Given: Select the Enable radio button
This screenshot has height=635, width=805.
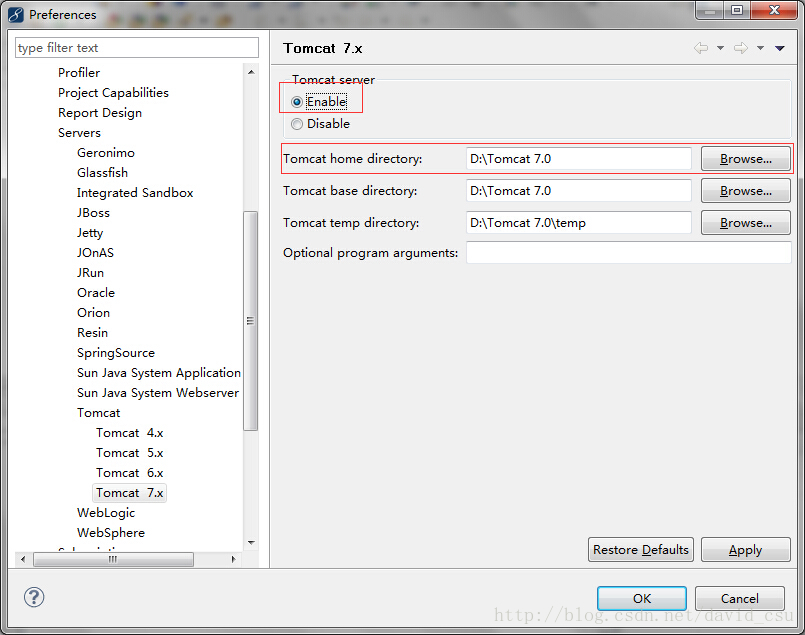Looking at the screenshot, I should tap(297, 102).
